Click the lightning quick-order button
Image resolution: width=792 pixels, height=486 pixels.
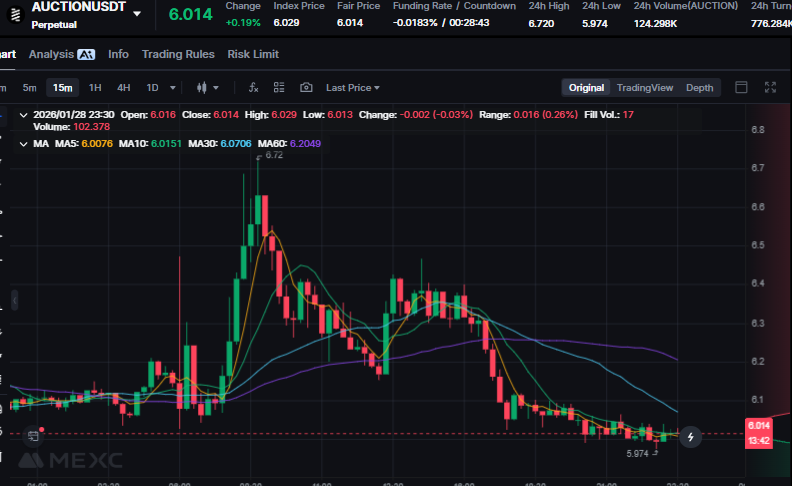pyautogui.click(x=690, y=437)
